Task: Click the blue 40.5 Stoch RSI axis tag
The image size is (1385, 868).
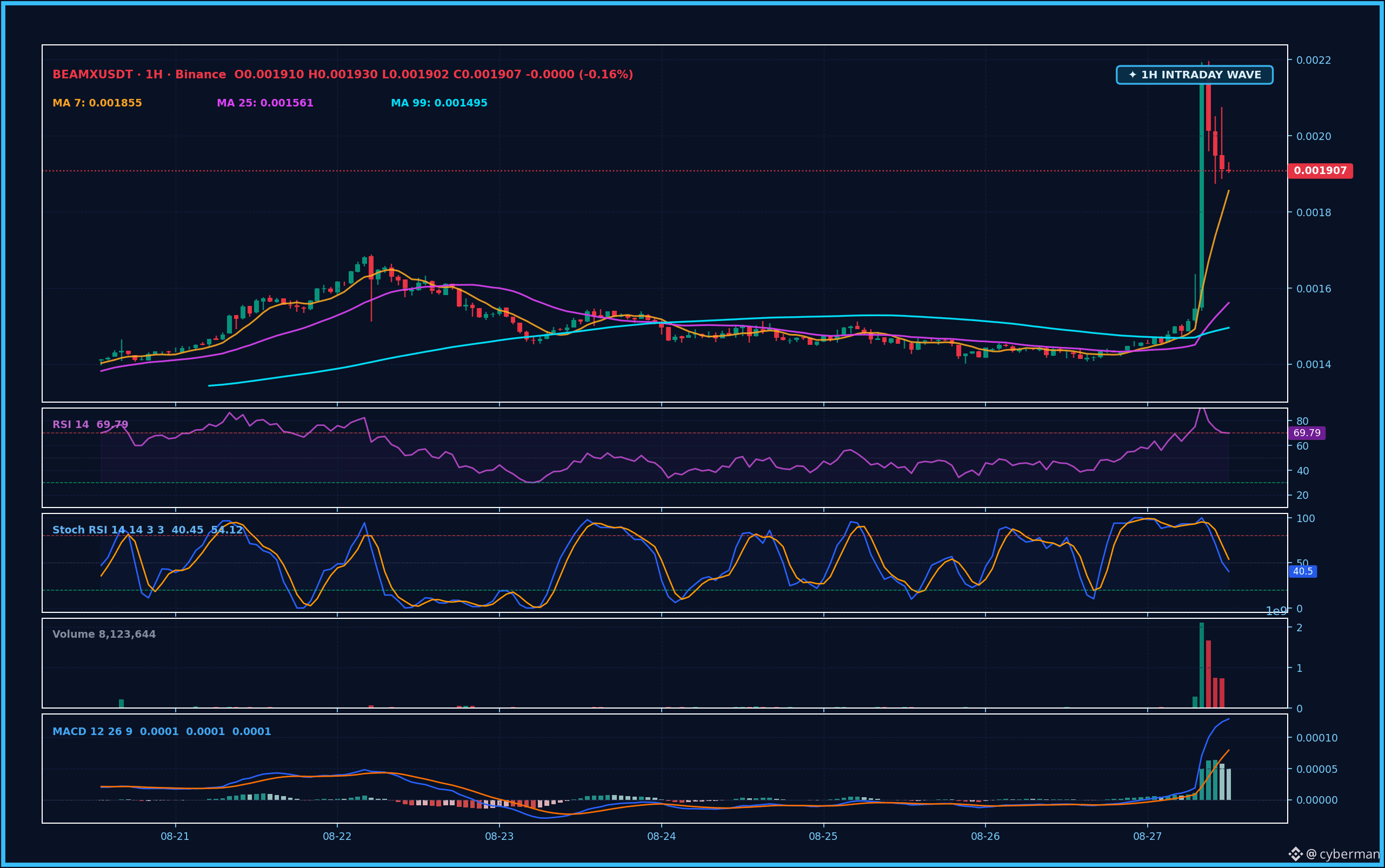Action: pos(1302,571)
